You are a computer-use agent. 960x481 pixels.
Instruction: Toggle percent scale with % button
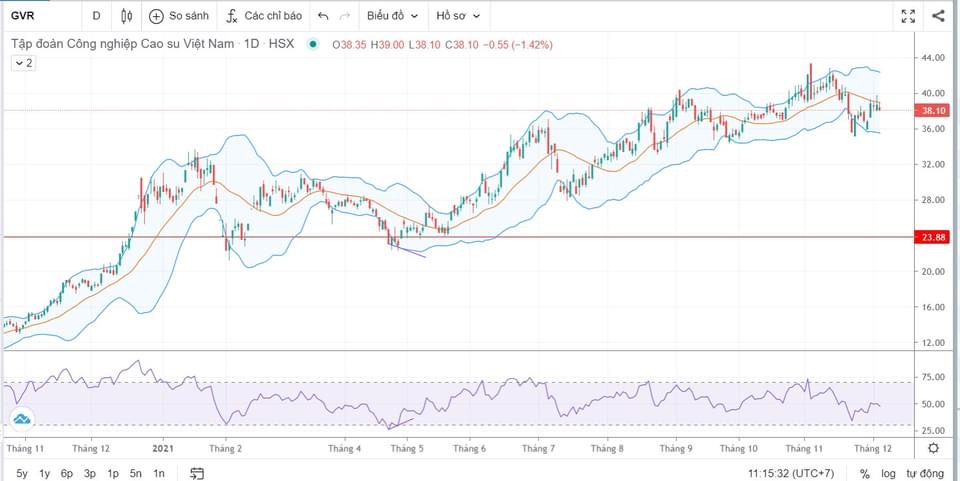pyautogui.click(x=864, y=474)
